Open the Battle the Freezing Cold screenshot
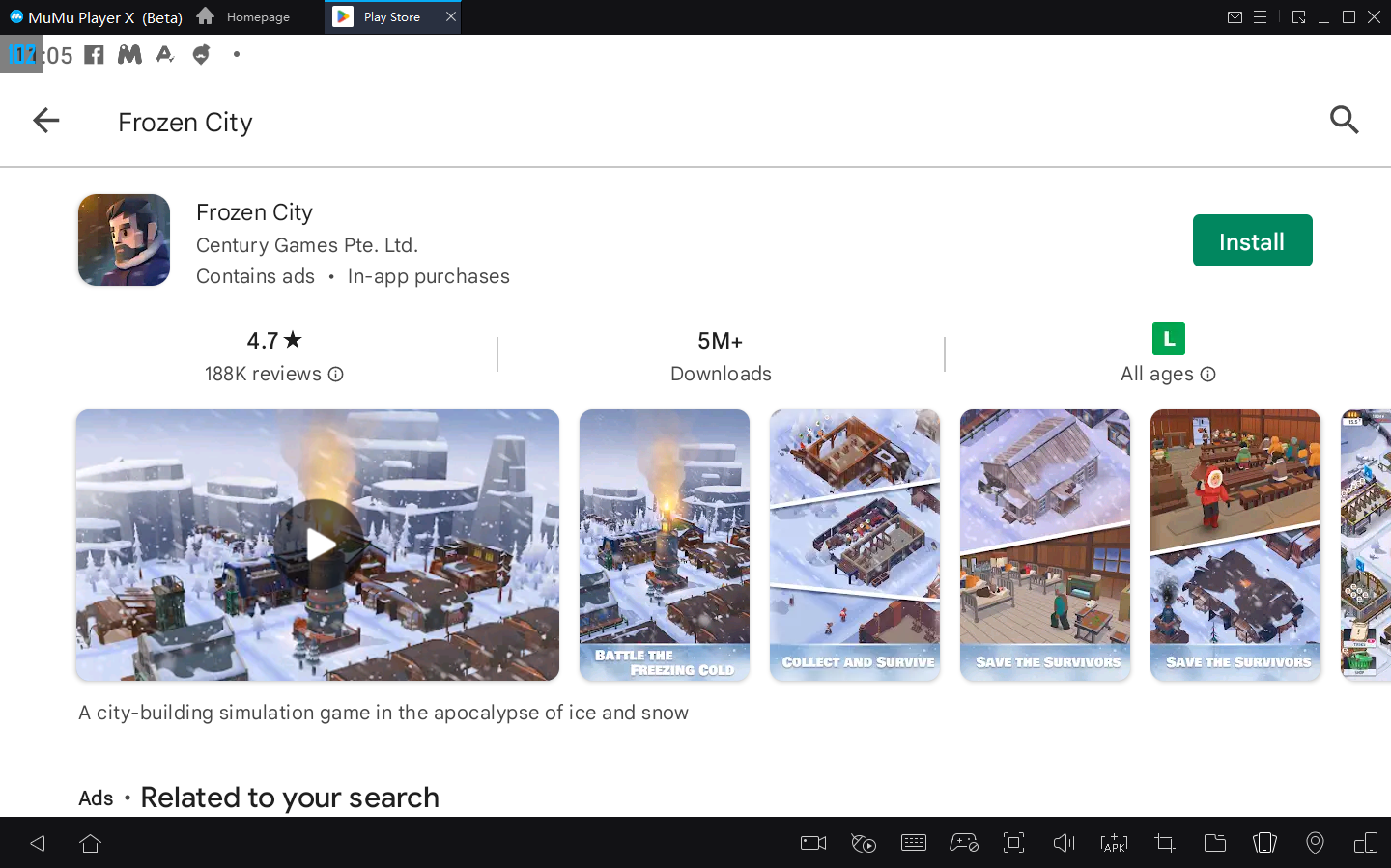Image resolution: width=1391 pixels, height=868 pixels. (664, 545)
